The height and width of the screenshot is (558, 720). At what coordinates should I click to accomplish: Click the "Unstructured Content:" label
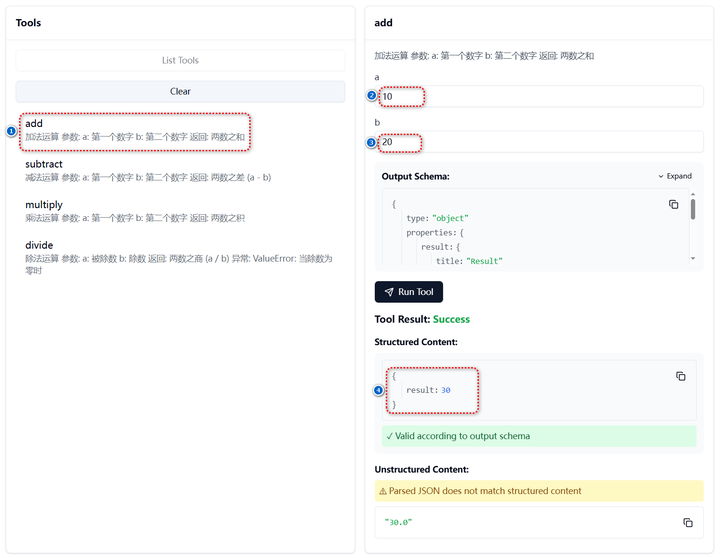pos(422,469)
